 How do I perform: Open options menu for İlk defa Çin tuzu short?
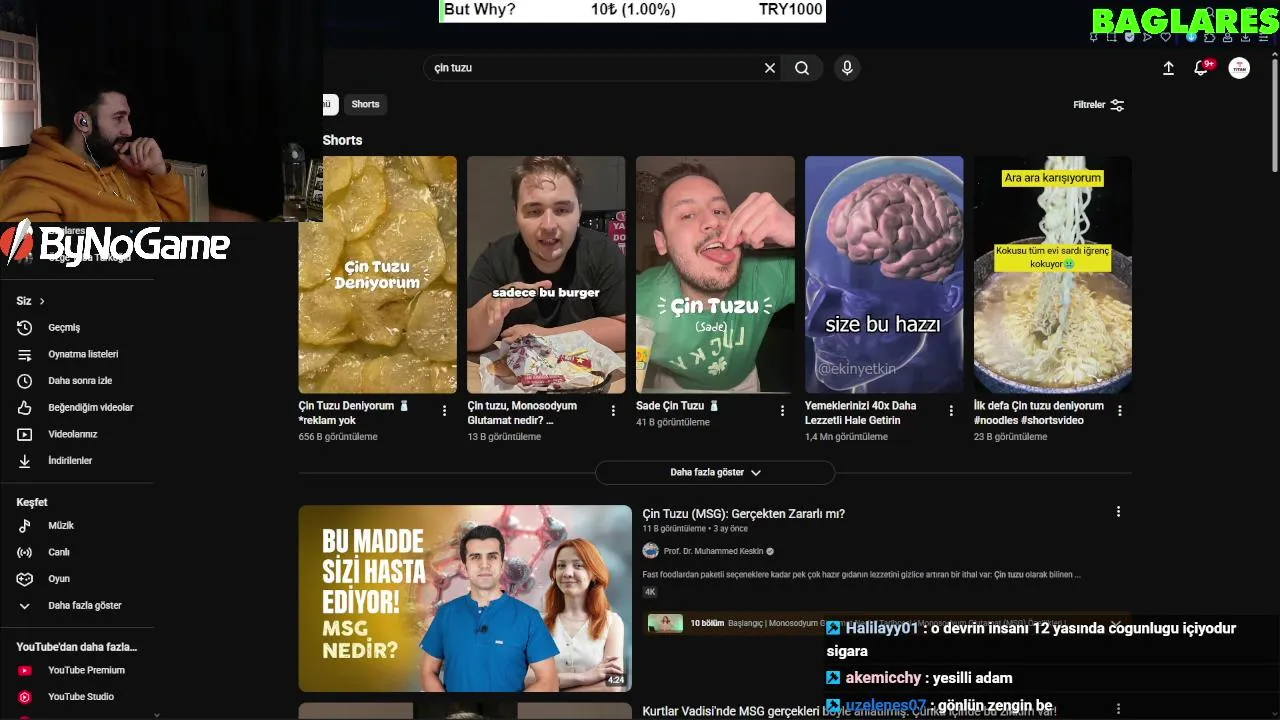click(x=1120, y=411)
